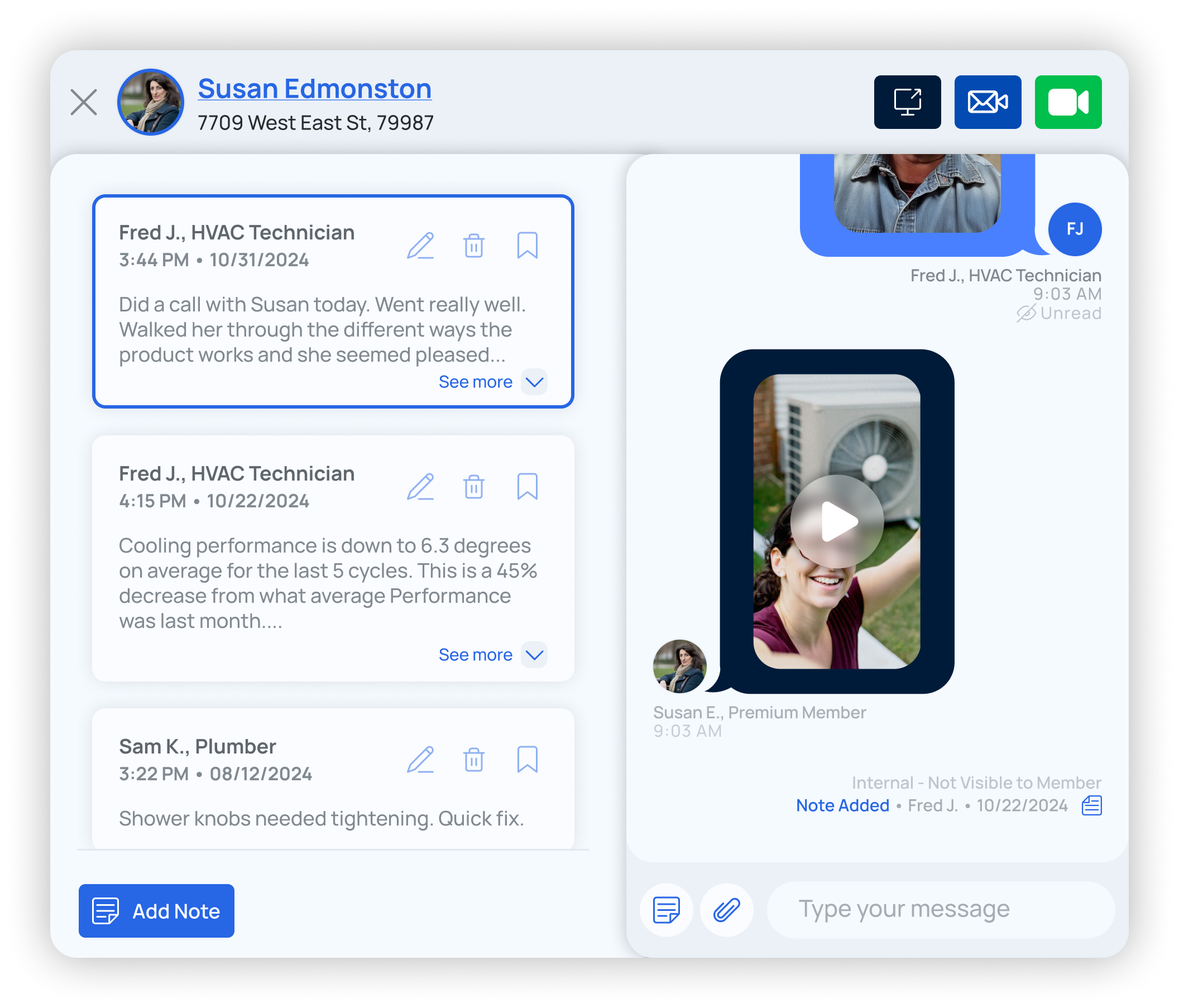The image size is (1179, 1008).
Task: Delete the 10/31/2024 Fred J. note
Action: (x=473, y=246)
